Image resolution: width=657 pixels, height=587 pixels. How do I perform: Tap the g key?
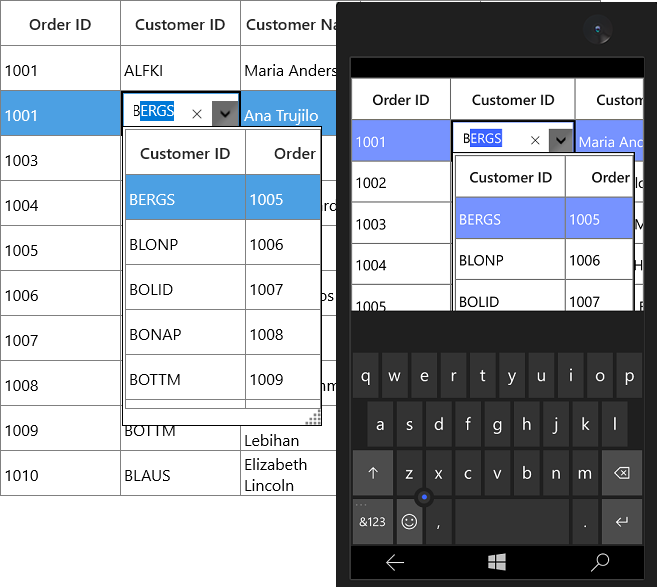pyautogui.click(x=497, y=424)
